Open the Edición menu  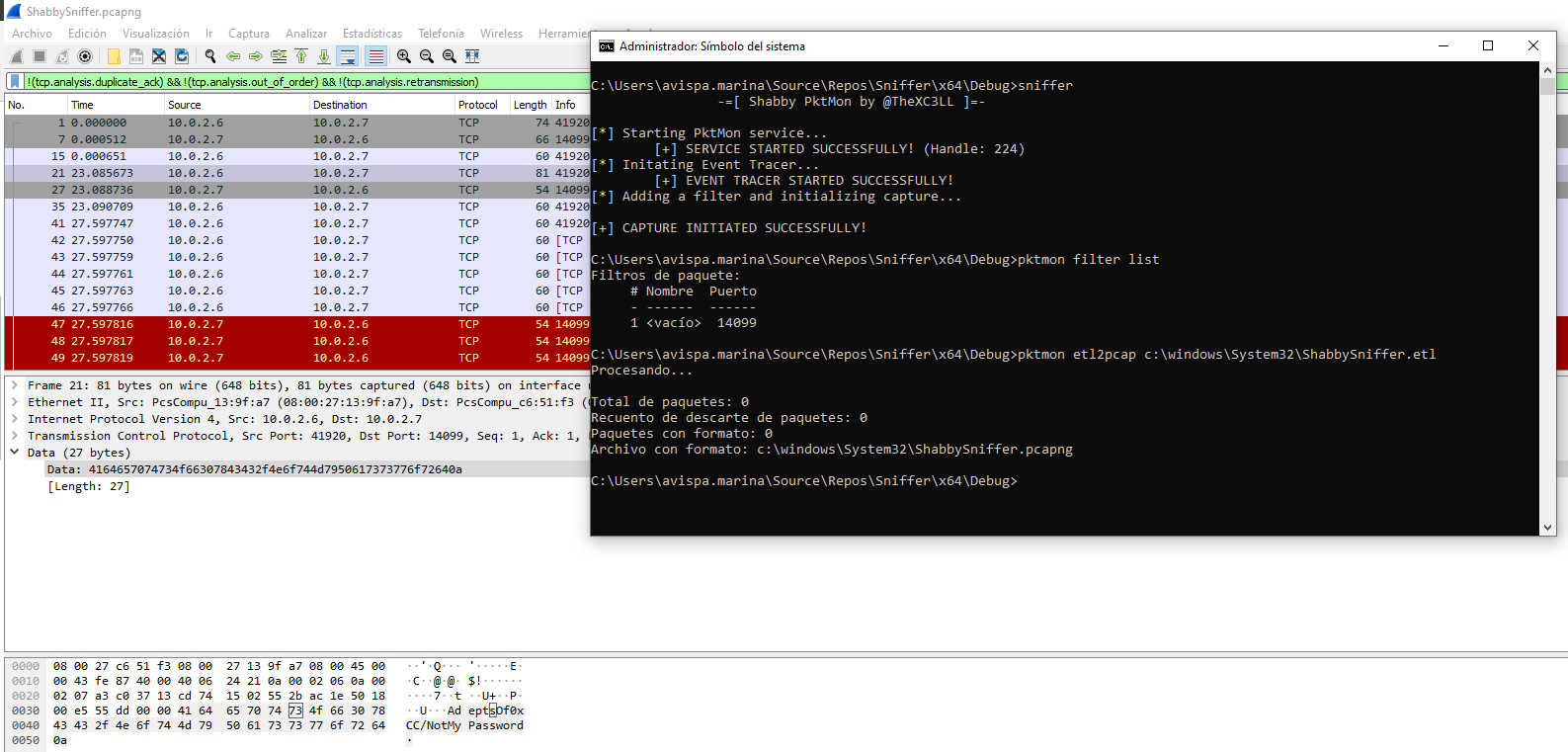(87, 34)
